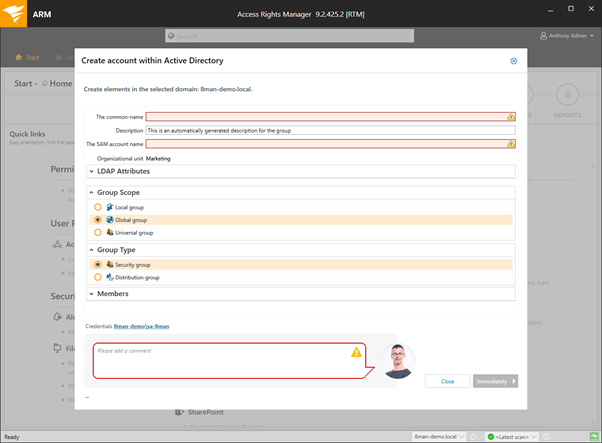This screenshot has width=602, height=443.
Task: Click the Universal group icon
Action: tap(110, 233)
